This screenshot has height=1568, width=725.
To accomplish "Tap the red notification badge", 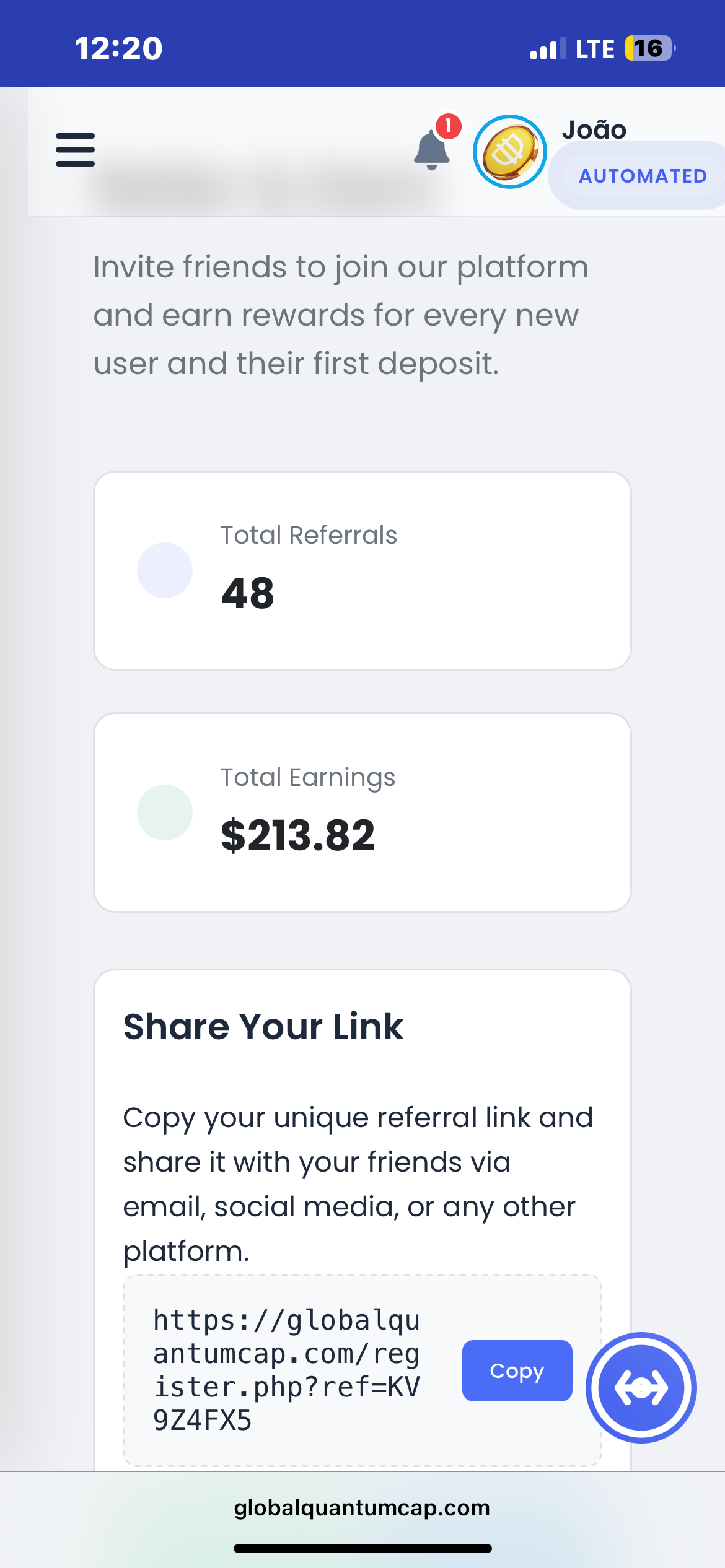I will [x=448, y=126].
